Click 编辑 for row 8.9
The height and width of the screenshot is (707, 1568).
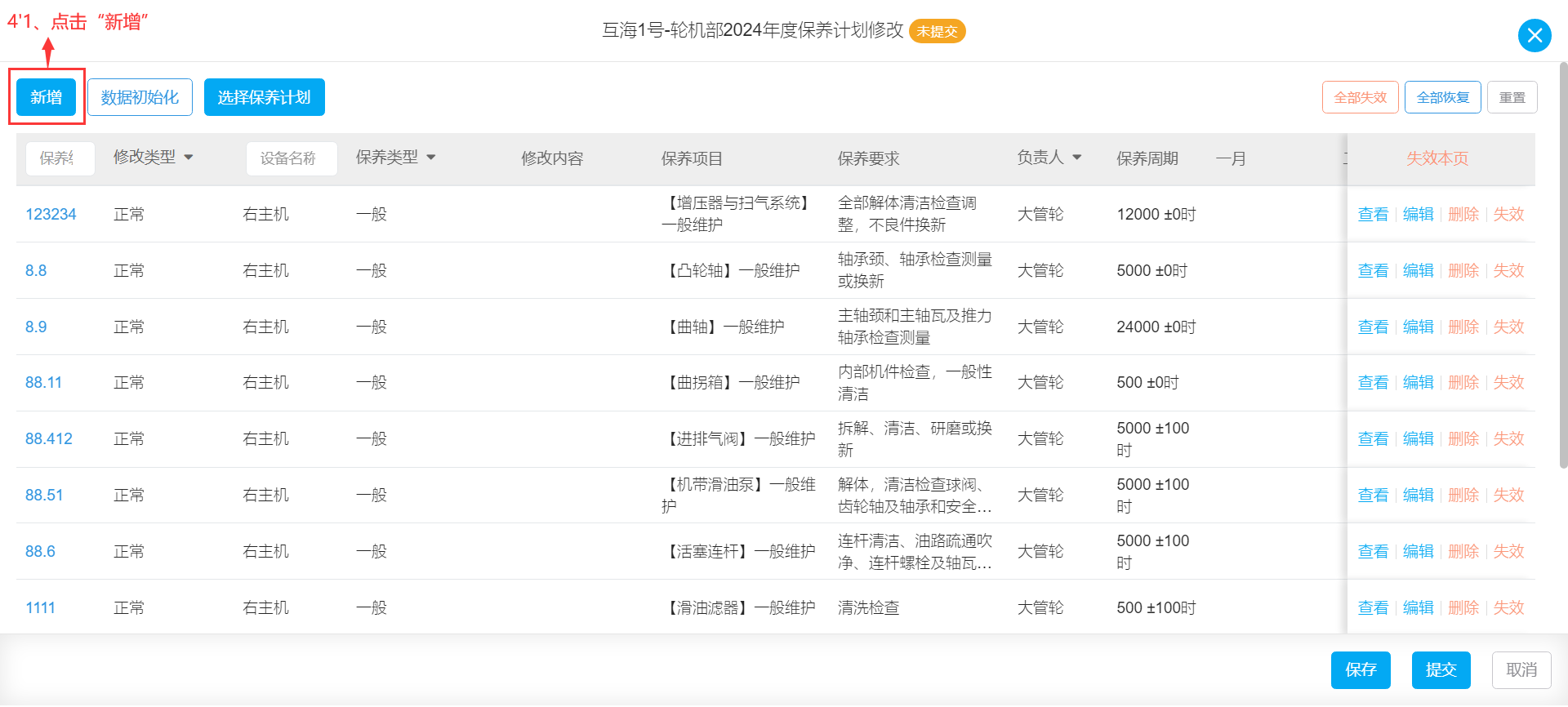[x=1419, y=327]
